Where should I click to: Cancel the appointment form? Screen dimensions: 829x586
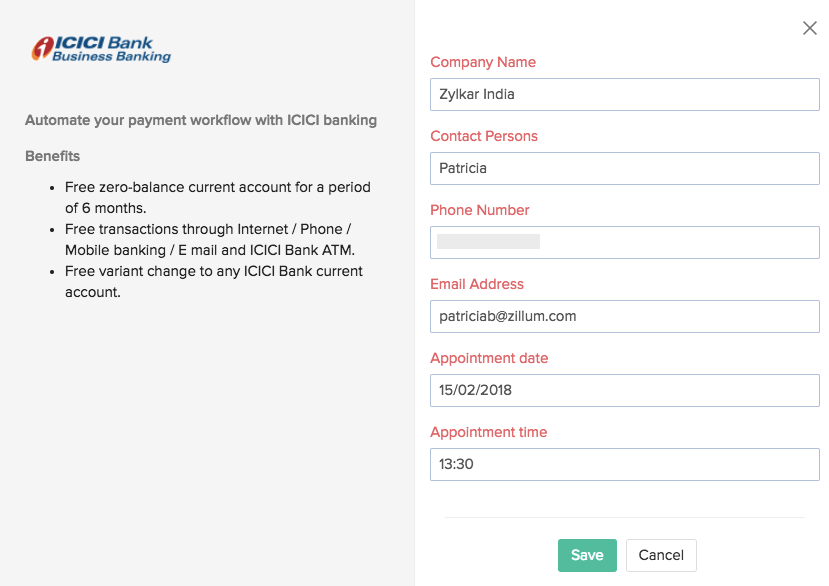tap(661, 555)
